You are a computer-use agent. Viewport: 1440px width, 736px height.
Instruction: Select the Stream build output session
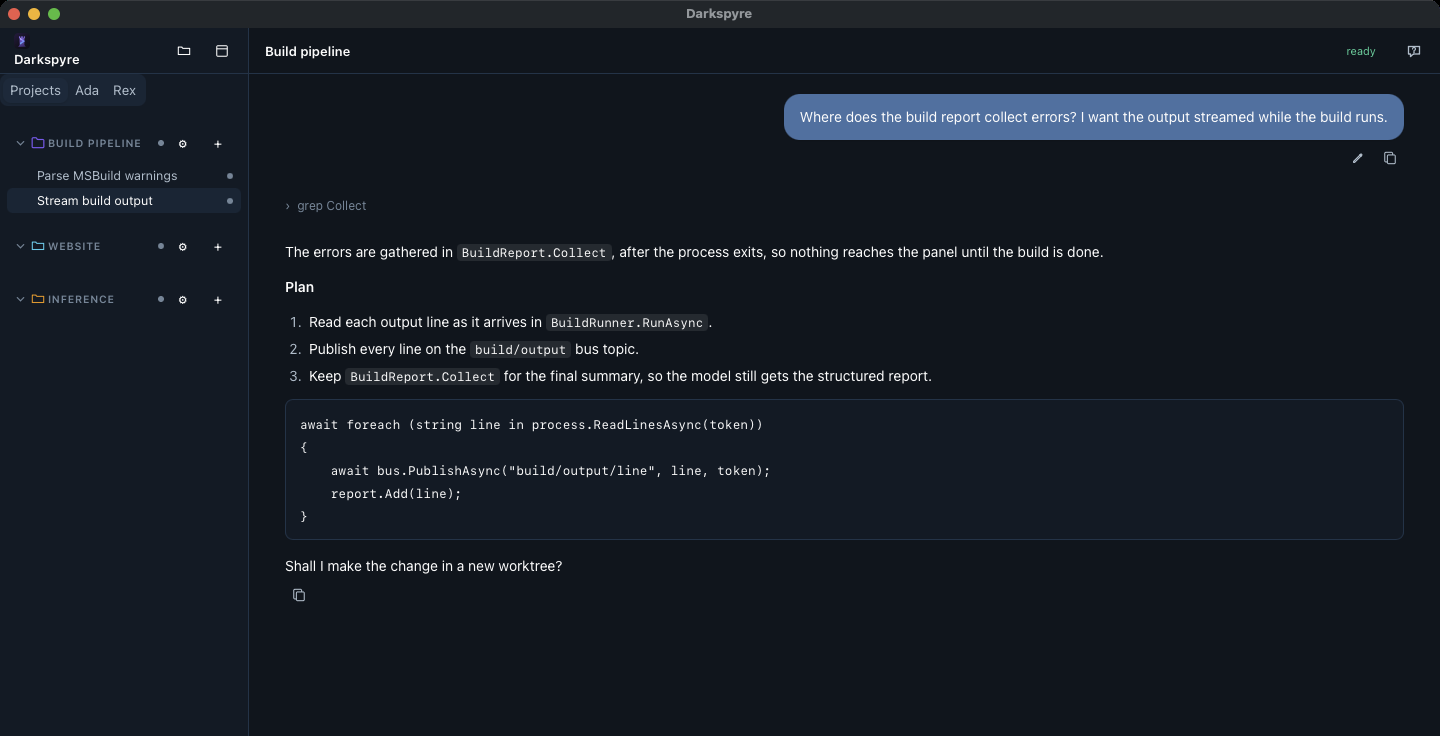pos(124,201)
